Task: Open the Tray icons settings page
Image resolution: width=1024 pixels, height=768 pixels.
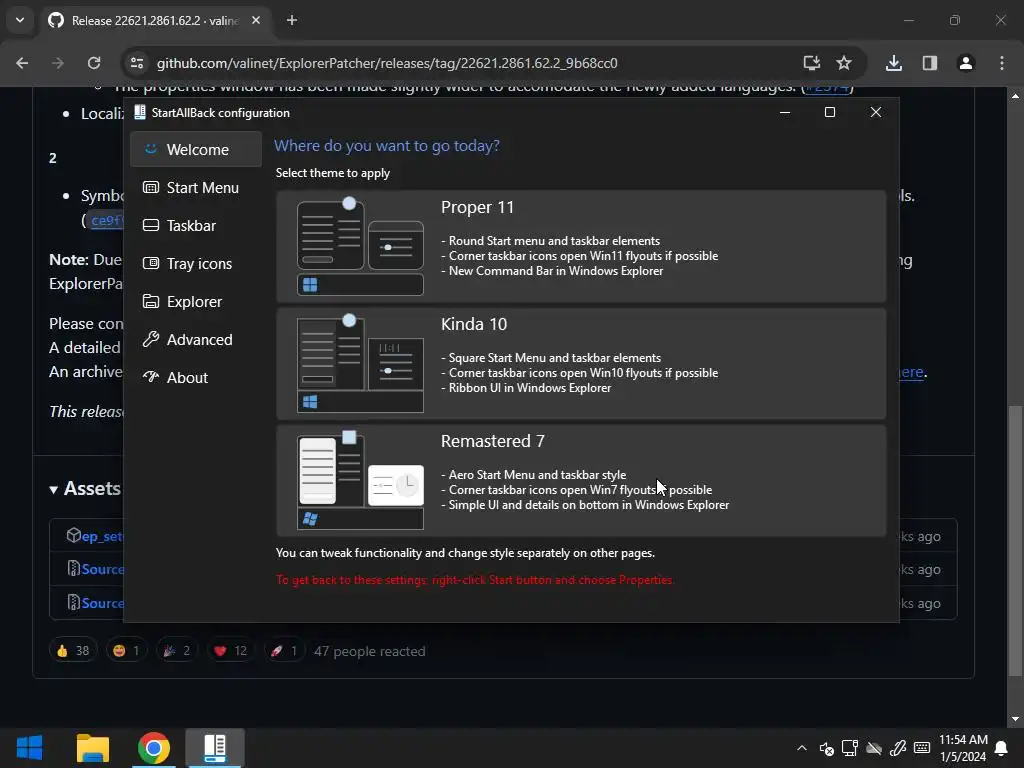Action: pos(196,263)
